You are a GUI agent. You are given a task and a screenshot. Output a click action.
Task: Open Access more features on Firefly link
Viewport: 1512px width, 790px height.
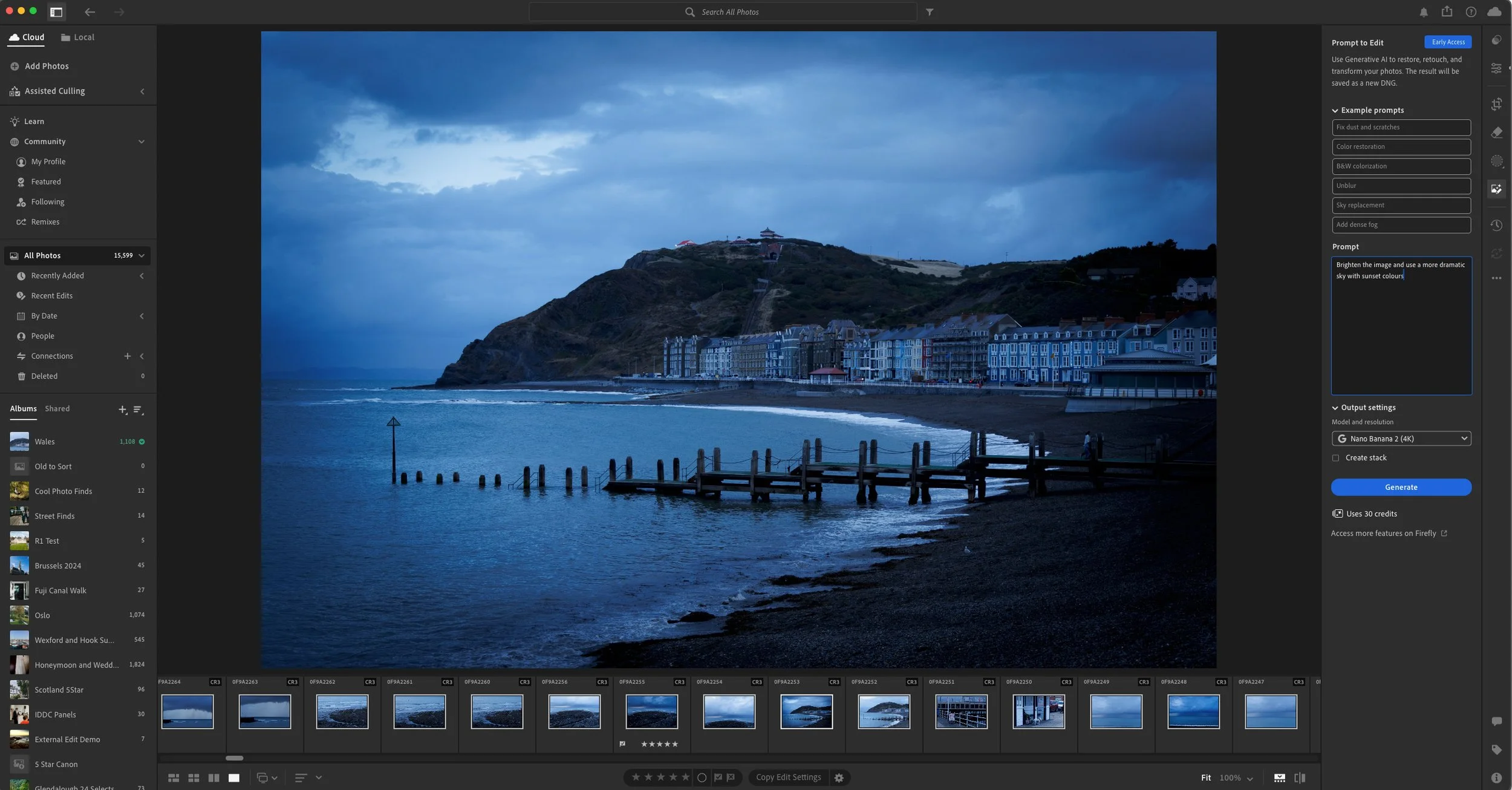point(1389,534)
